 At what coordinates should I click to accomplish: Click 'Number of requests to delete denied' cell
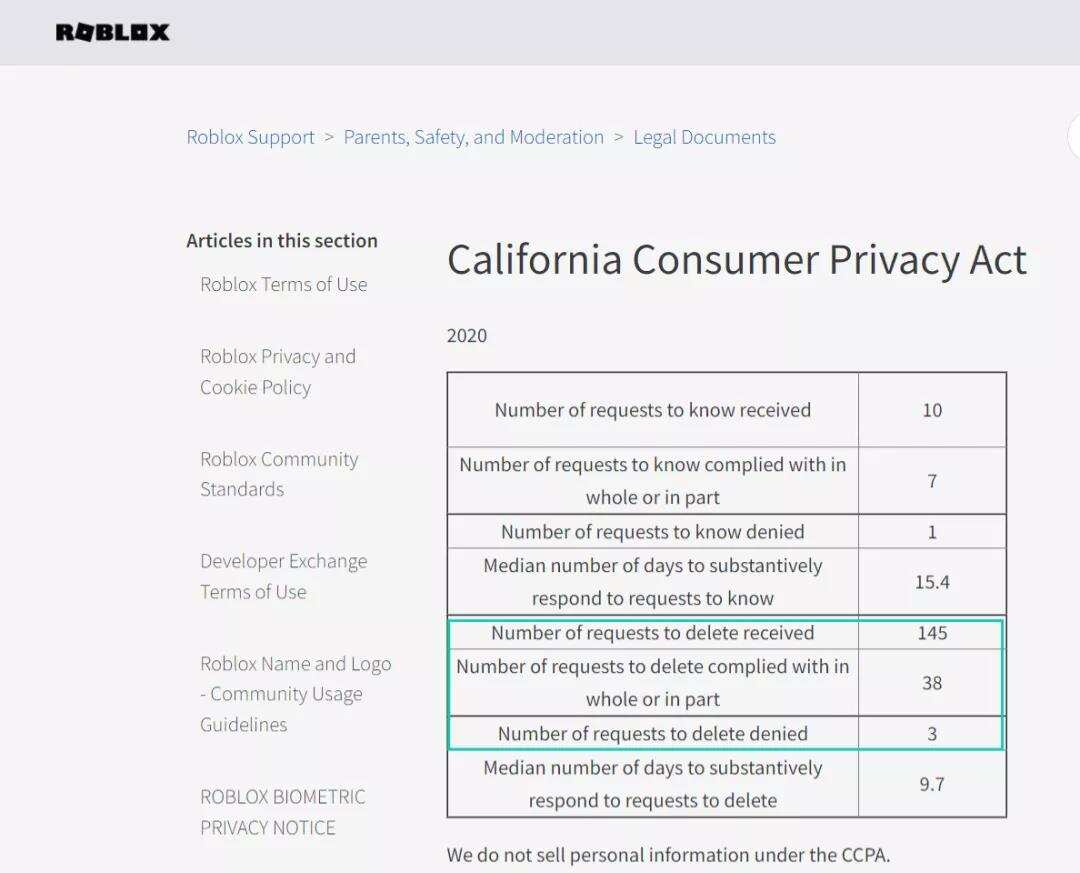tap(652, 733)
